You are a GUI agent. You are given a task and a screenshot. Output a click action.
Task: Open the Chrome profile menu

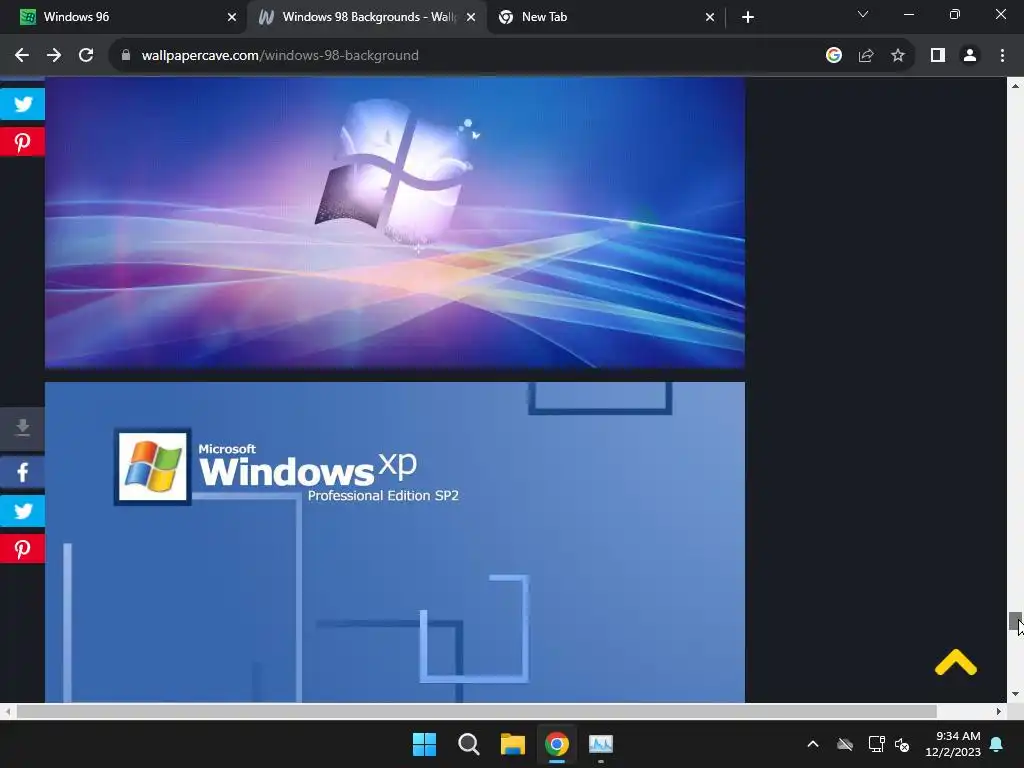click(x=970, y=56)
